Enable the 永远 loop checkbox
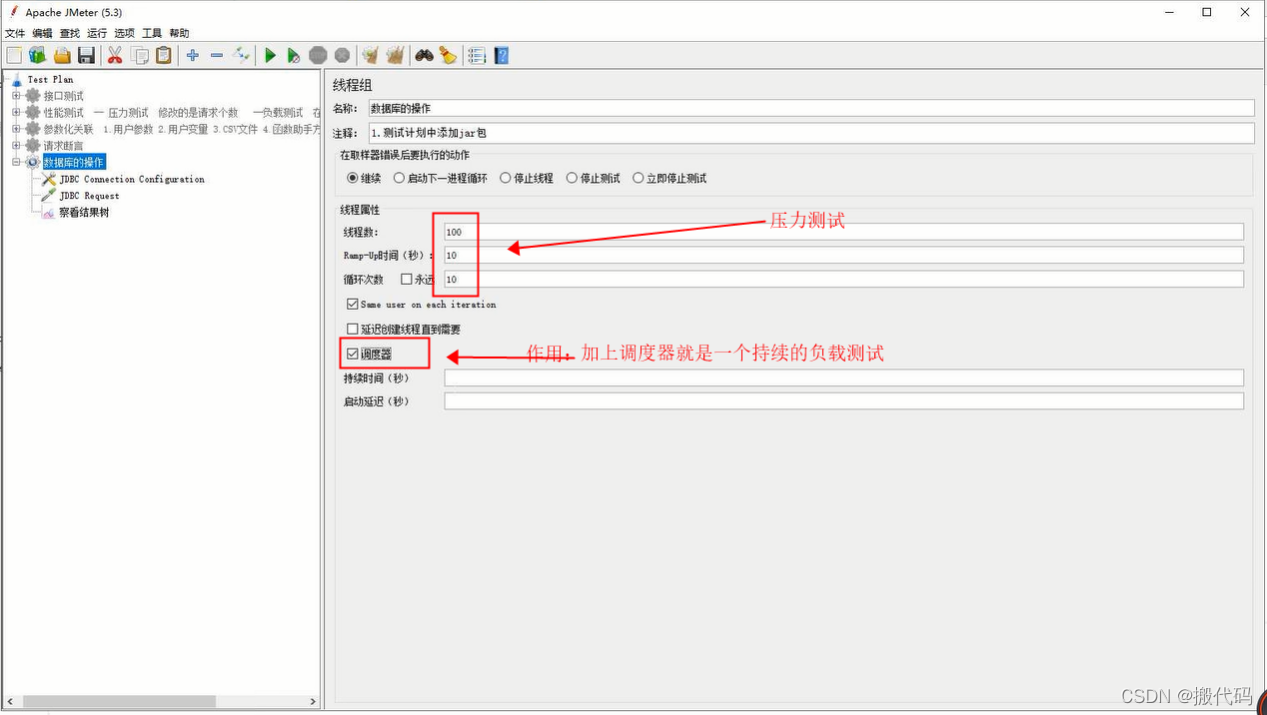The image size is (1267, 715). [406, 279]
